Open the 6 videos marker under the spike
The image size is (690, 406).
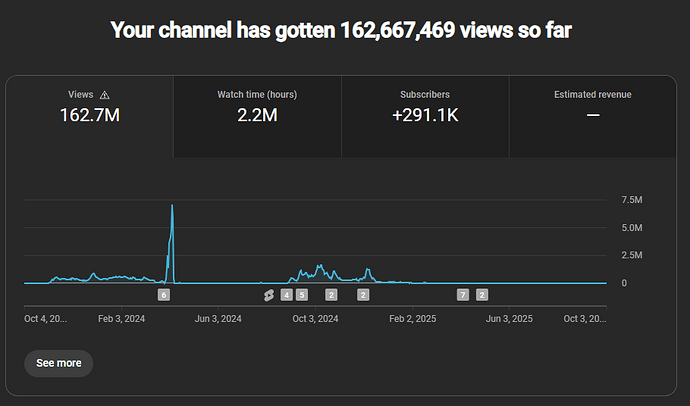(164, 295)
